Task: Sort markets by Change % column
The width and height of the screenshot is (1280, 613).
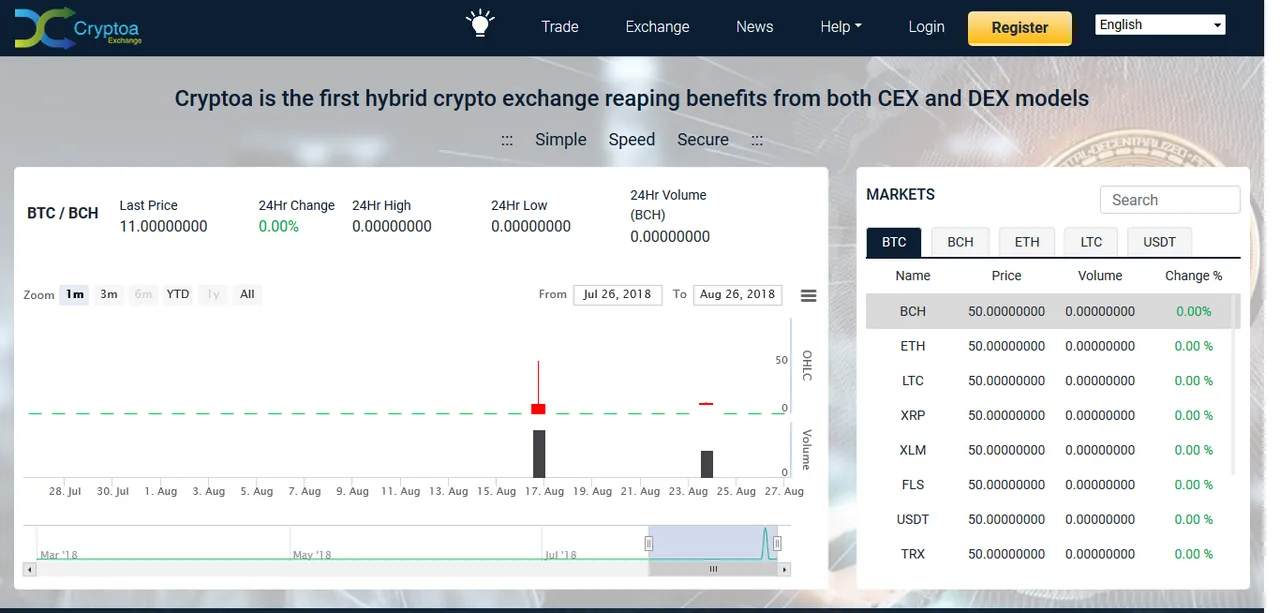Action: [x=1194, y=276]
